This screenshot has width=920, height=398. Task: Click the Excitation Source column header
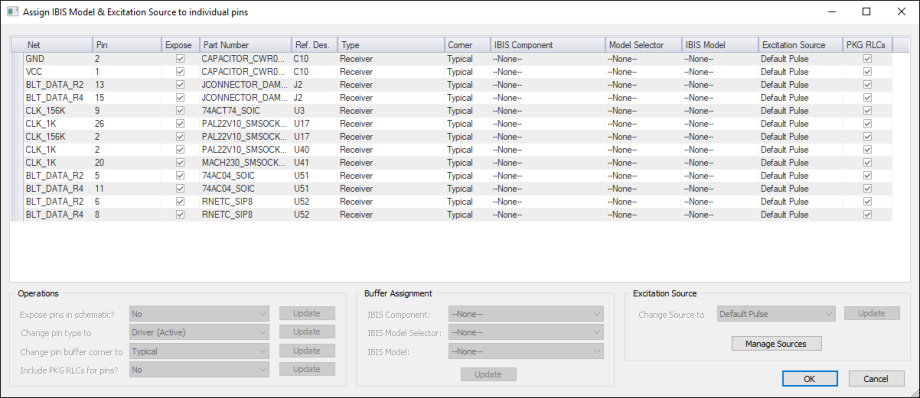(800, 45)
